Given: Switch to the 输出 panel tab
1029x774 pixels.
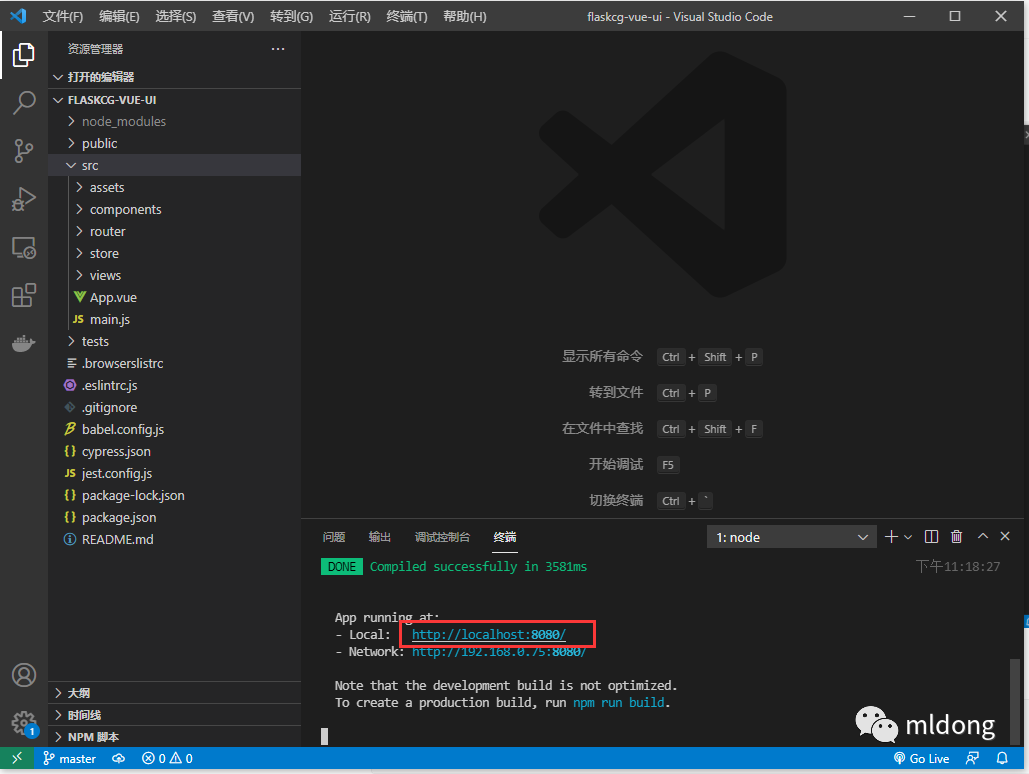Looking at the screenshot, I should (379, 536).
